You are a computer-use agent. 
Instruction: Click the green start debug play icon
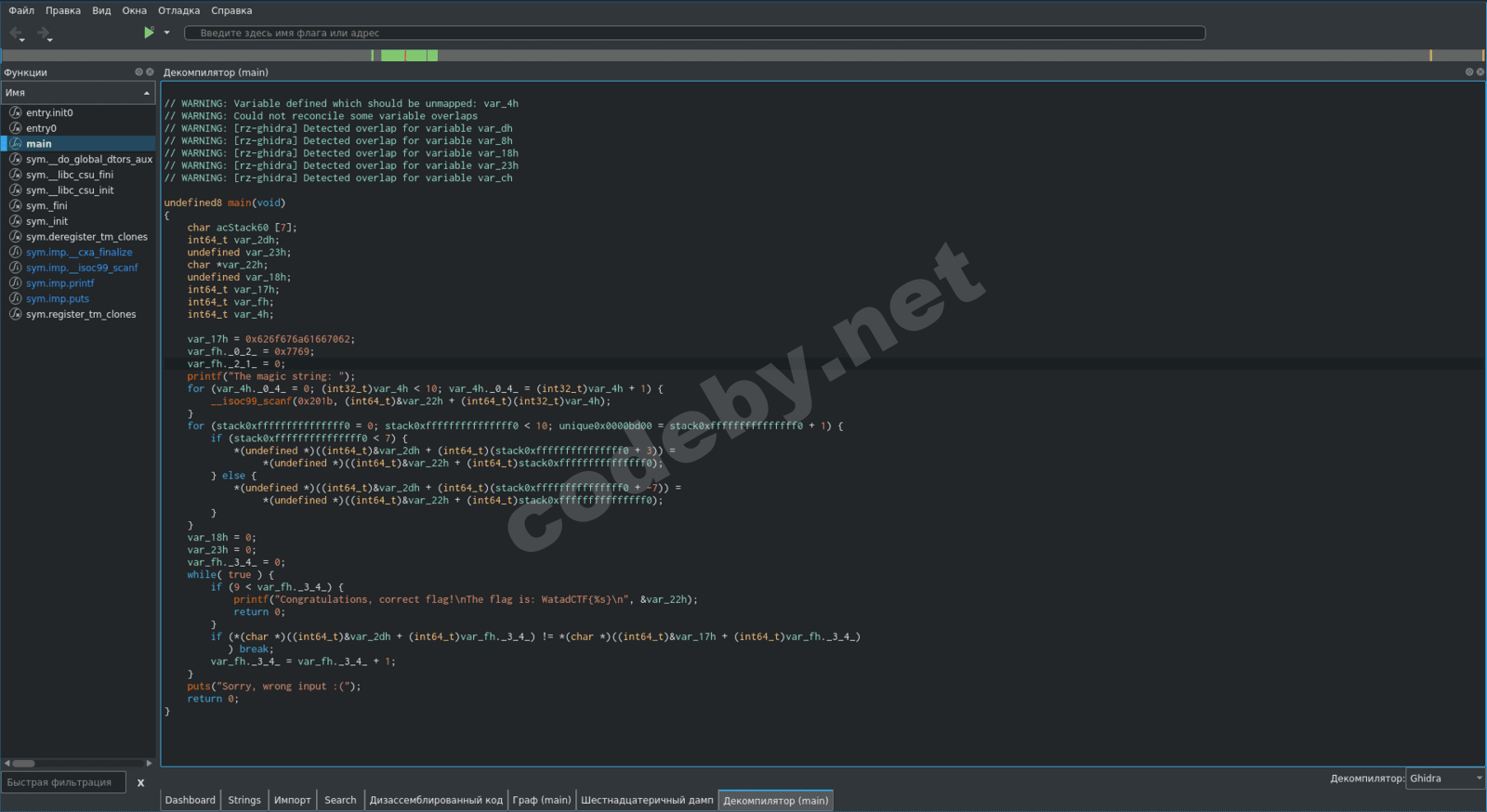click(148, 33)
